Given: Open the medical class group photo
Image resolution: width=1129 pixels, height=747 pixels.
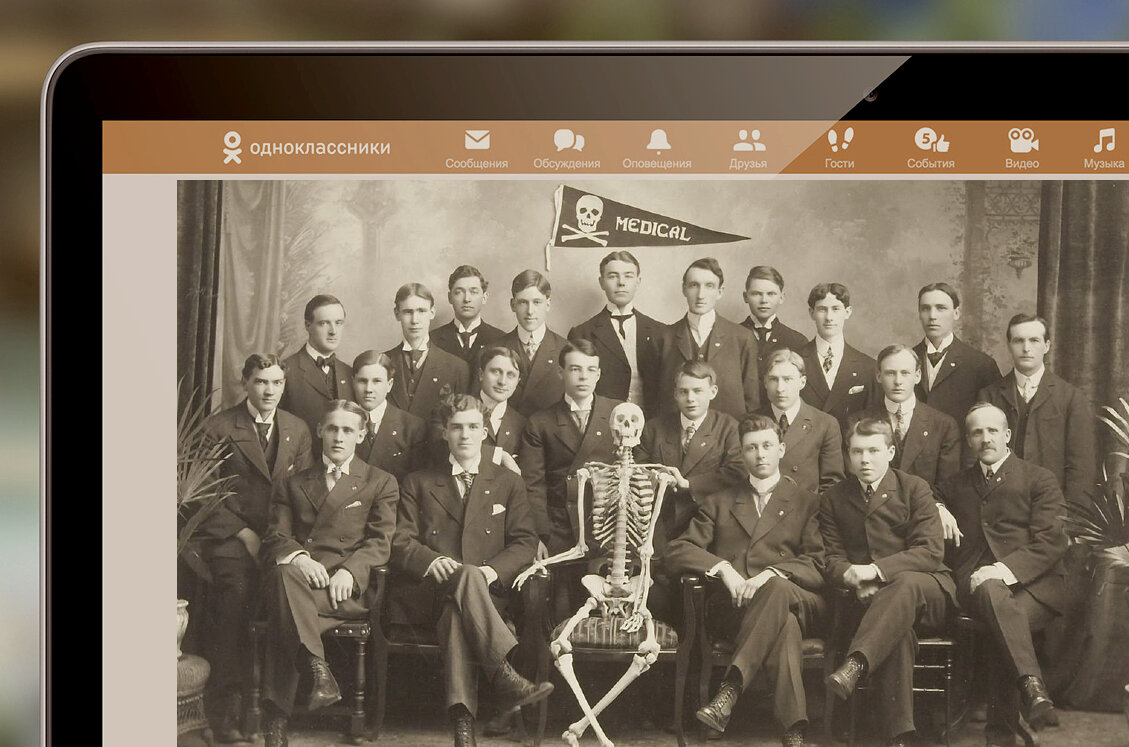Looking at the screenshot, I should [653, 463].
